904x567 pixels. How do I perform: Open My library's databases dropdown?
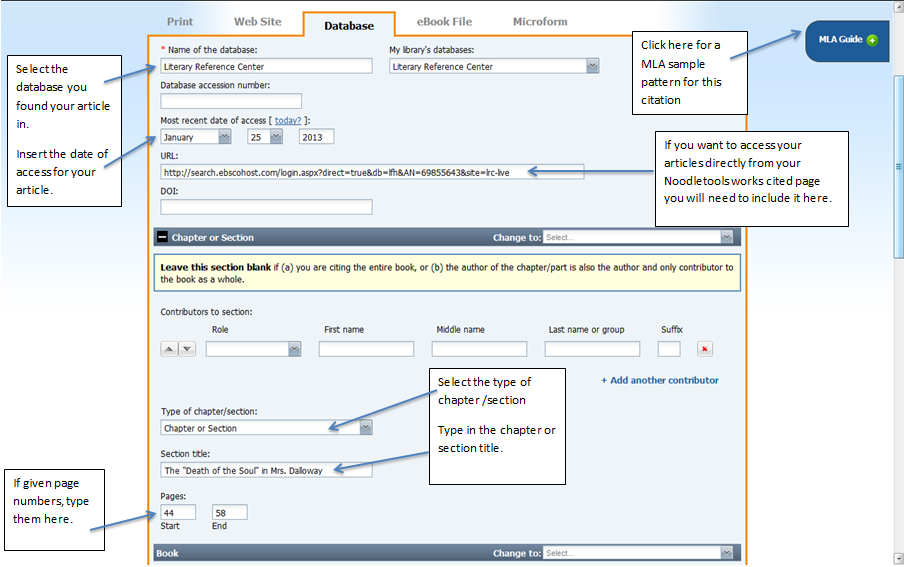click(x=592, y=67)
